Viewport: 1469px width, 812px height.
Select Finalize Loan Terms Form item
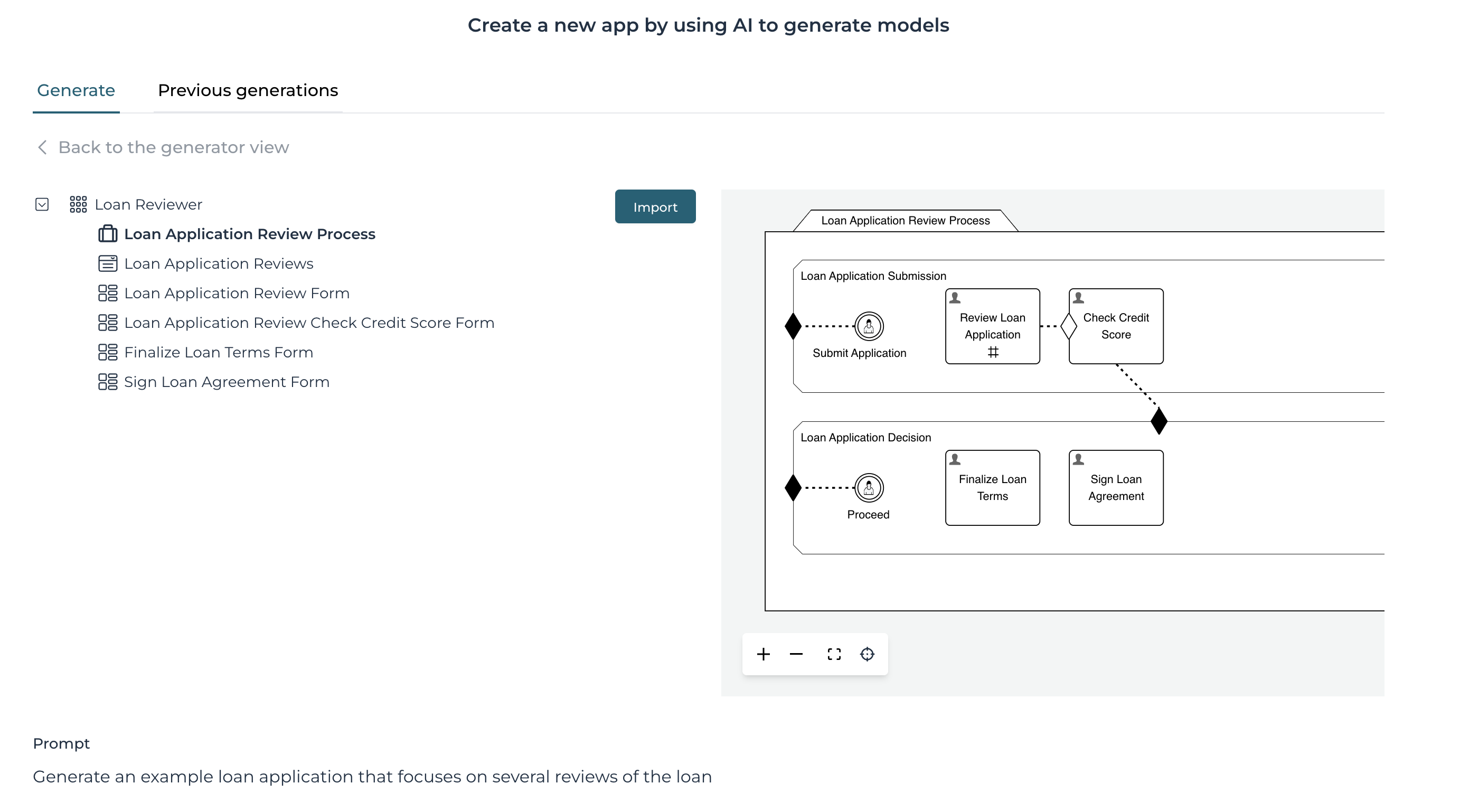219,352
